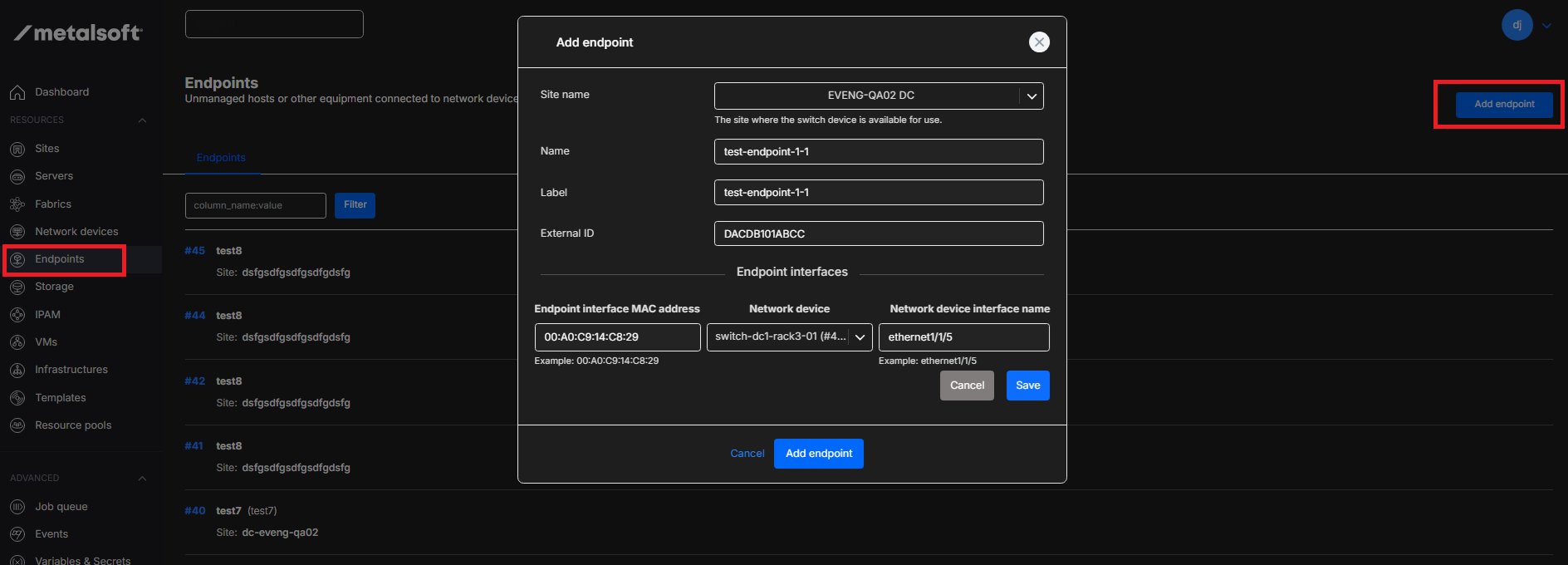Click the Network devices sidebar icon
The height and width of the screenshot is (565, 1568).
coord(17,232)
